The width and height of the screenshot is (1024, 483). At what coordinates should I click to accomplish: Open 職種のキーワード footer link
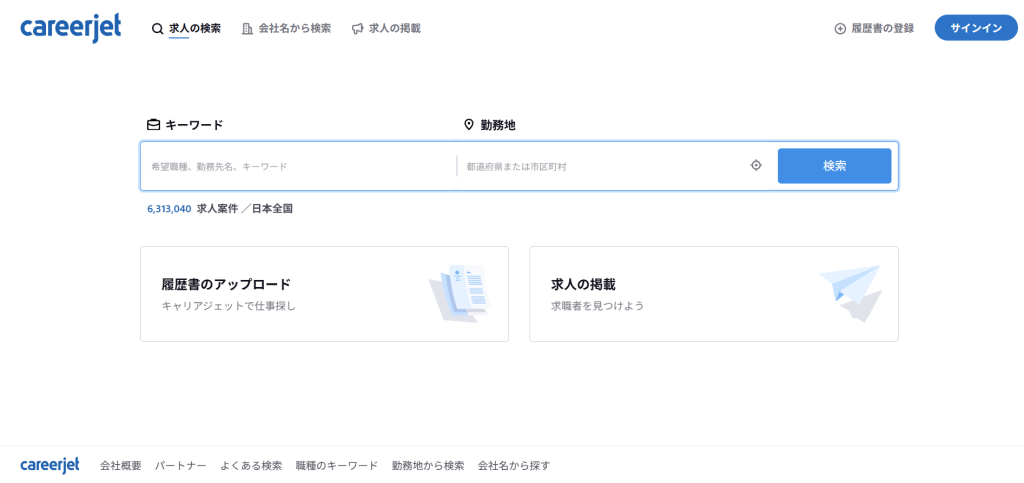(337, 466)
